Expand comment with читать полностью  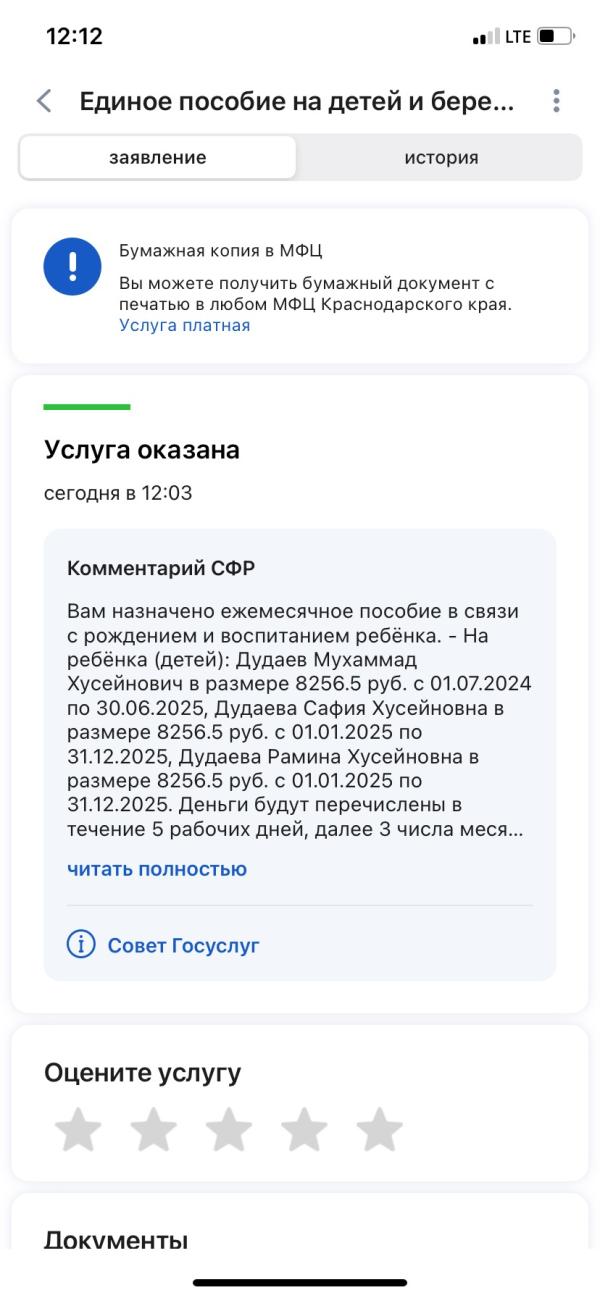click(157, 869)
